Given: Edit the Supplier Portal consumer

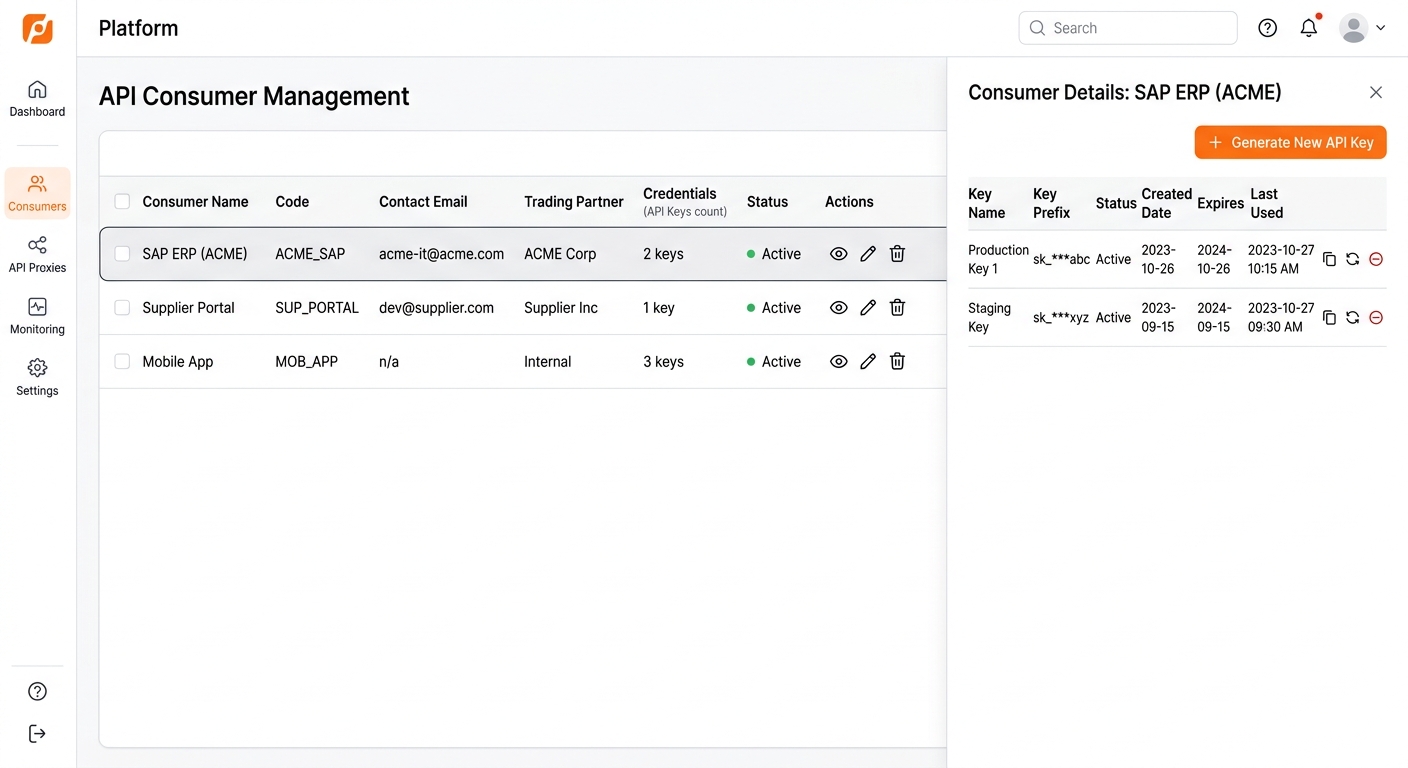Looking at the screenshot, I should 868,308.
